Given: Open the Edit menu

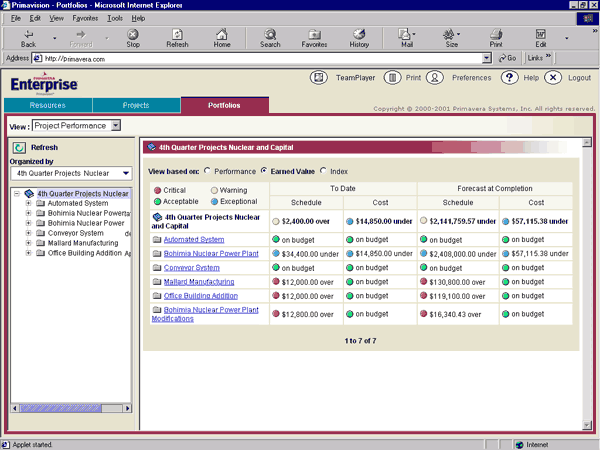Looking at the screenshot, I should tap(35, 18).
